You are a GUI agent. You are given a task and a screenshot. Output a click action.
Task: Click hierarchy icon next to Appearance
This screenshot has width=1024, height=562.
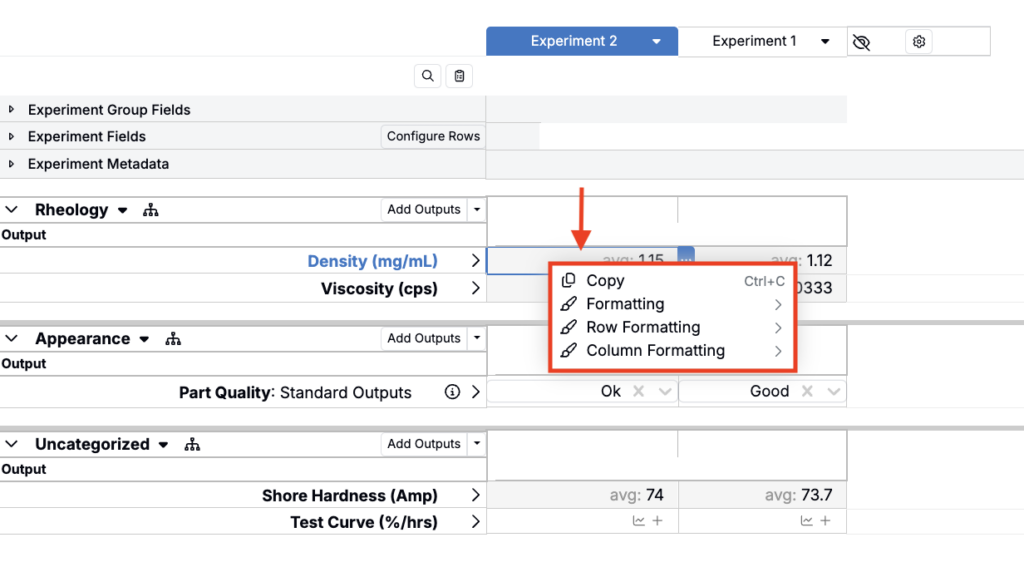pos(173,339)
